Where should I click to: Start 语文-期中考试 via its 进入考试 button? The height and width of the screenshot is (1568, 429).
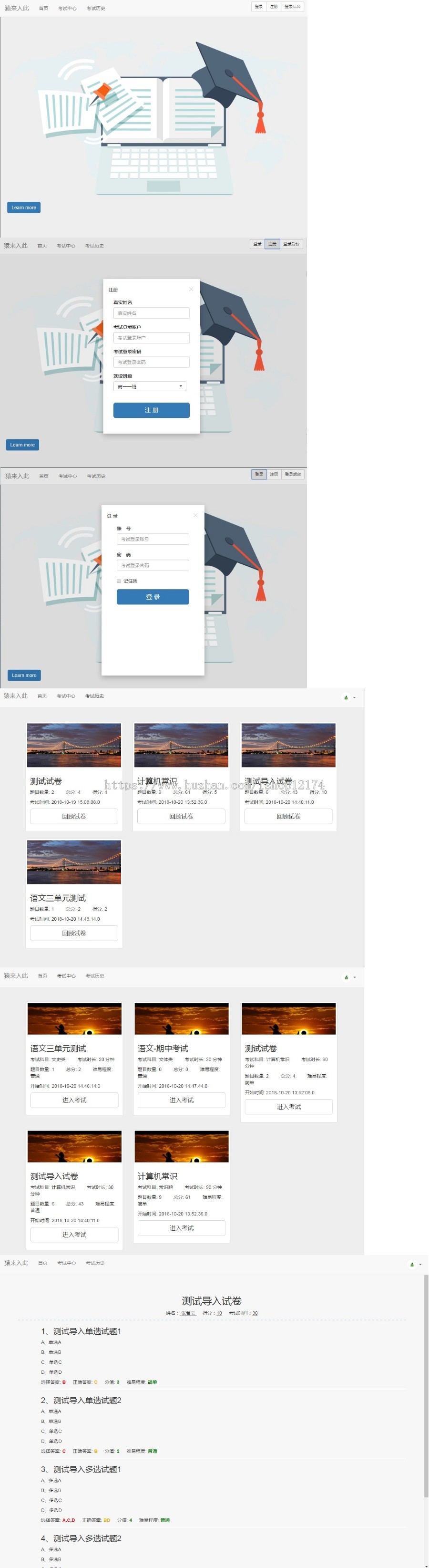point(181,1100)
